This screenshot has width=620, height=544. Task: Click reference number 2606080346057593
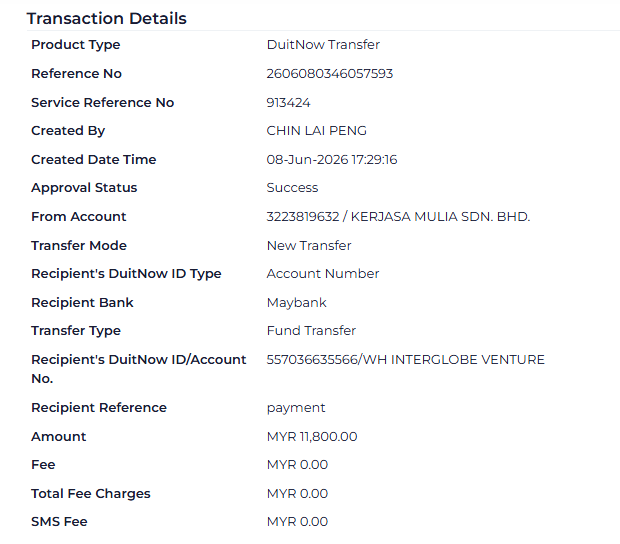tap(330, 74)
